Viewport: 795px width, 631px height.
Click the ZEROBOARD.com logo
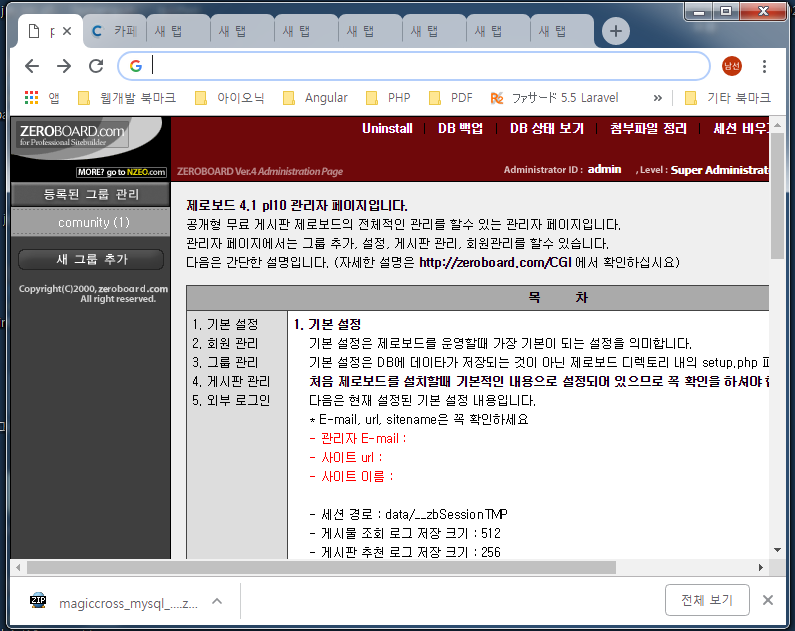click(72, 136)
